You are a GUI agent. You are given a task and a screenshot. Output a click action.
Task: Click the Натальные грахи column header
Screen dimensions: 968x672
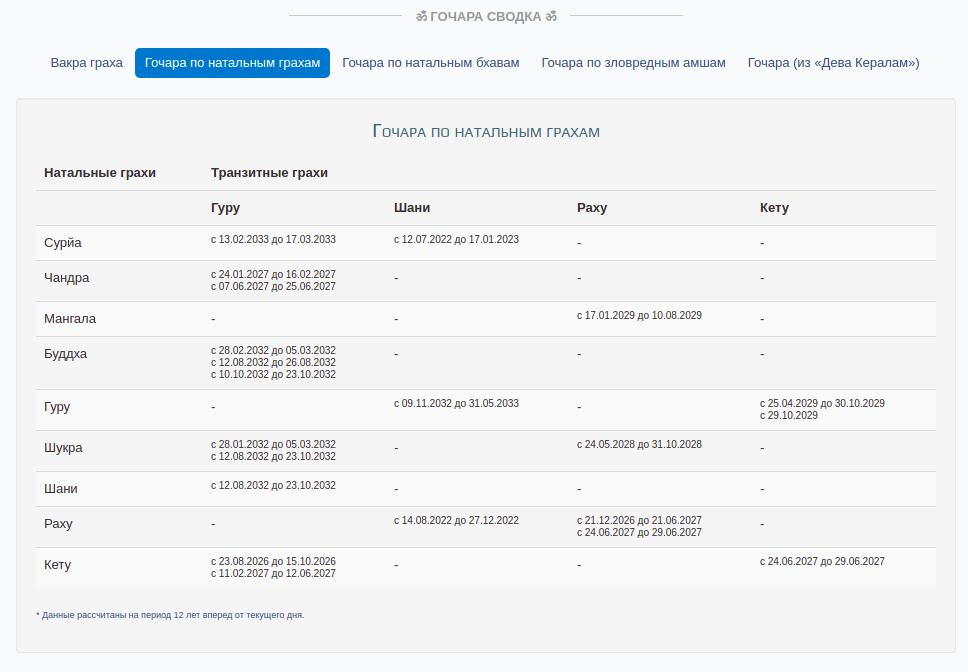point(100,173)
